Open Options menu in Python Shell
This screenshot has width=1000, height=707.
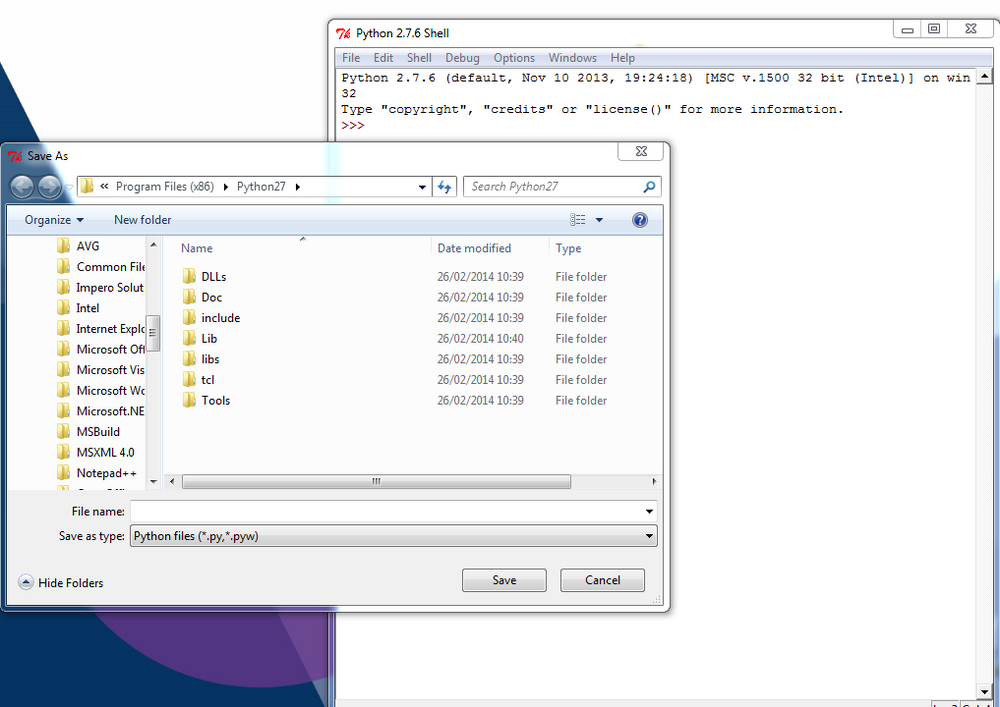[514, 58]
